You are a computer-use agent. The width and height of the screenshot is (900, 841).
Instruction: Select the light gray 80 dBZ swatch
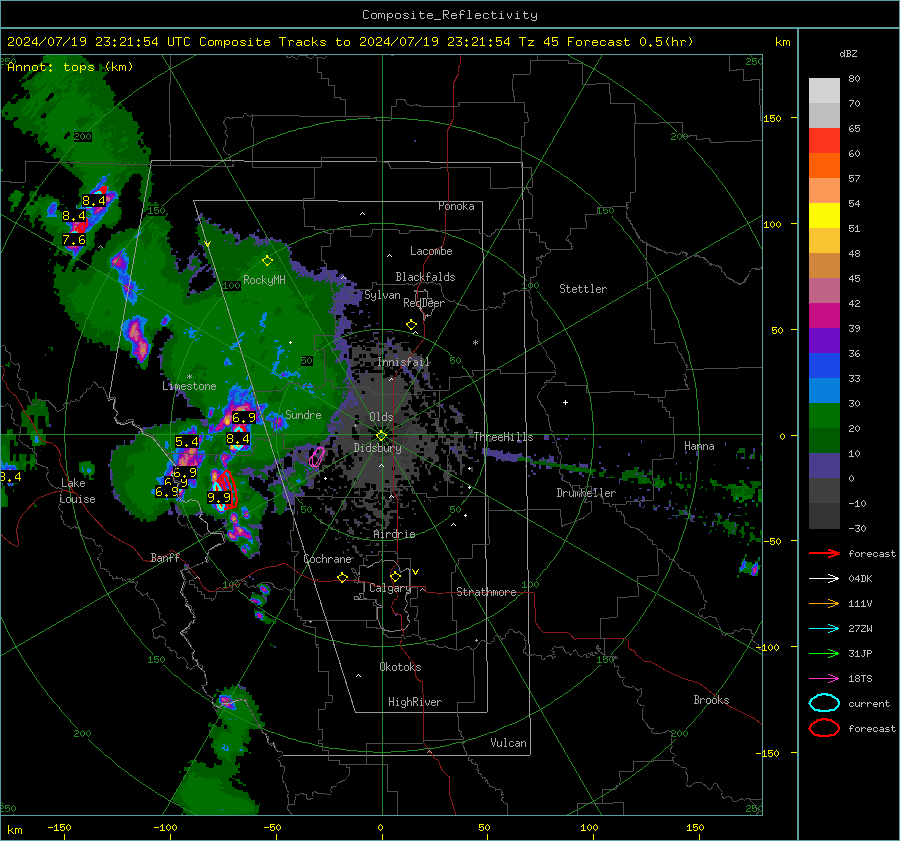(824, 91)
